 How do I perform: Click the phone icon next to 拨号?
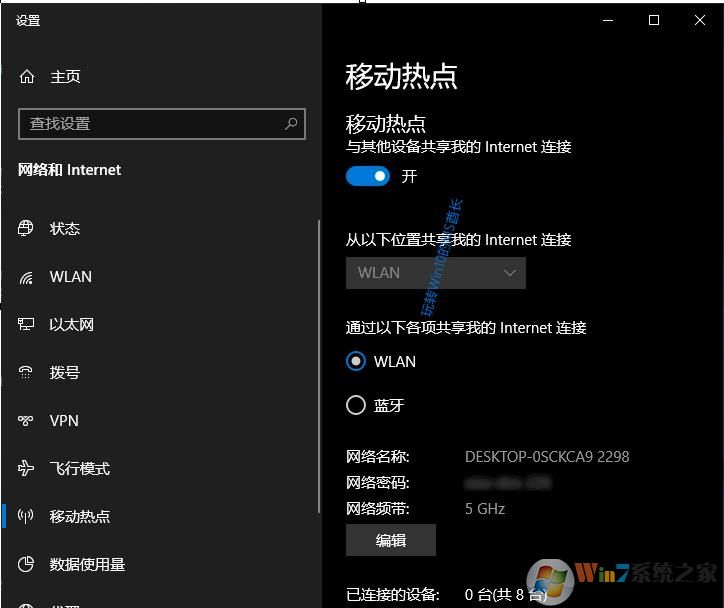pos(26,372)
